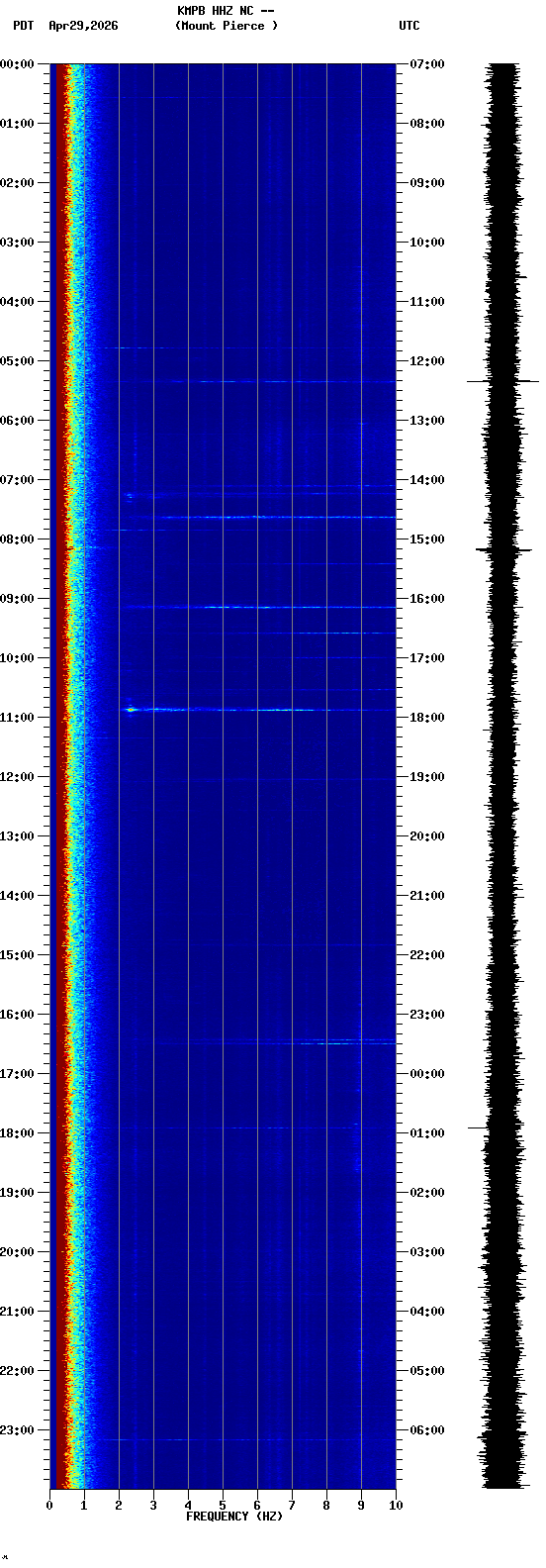Click the waveform spike near 15:10 UTC
Screen dimensions: 546x1568
tap(503, 549)
